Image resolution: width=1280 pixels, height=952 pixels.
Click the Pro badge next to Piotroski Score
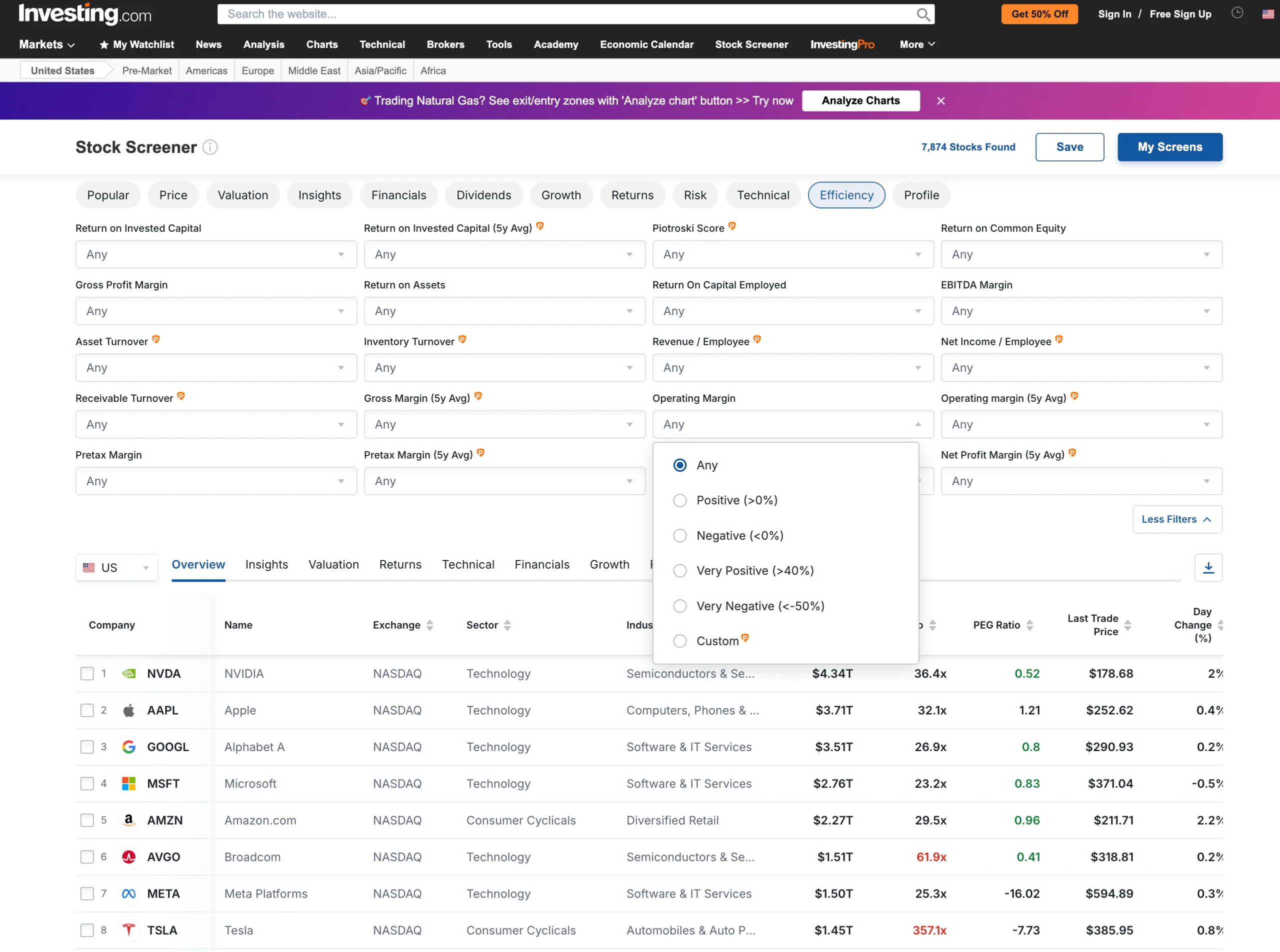coord(731,226)
